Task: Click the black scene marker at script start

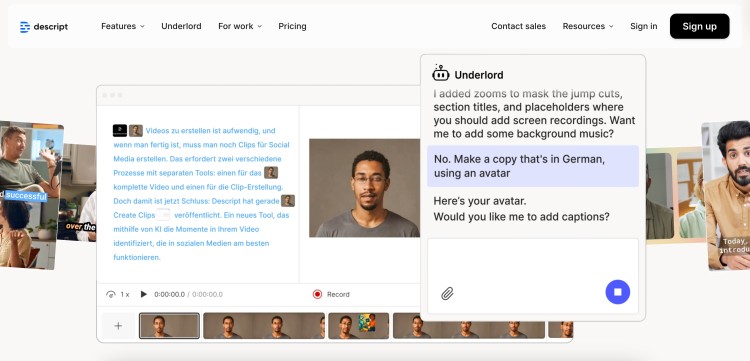Action: (120, 131)
